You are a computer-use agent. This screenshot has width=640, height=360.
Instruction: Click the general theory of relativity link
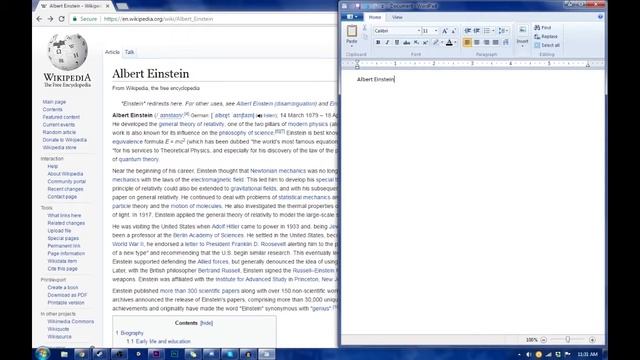point(191,124)
